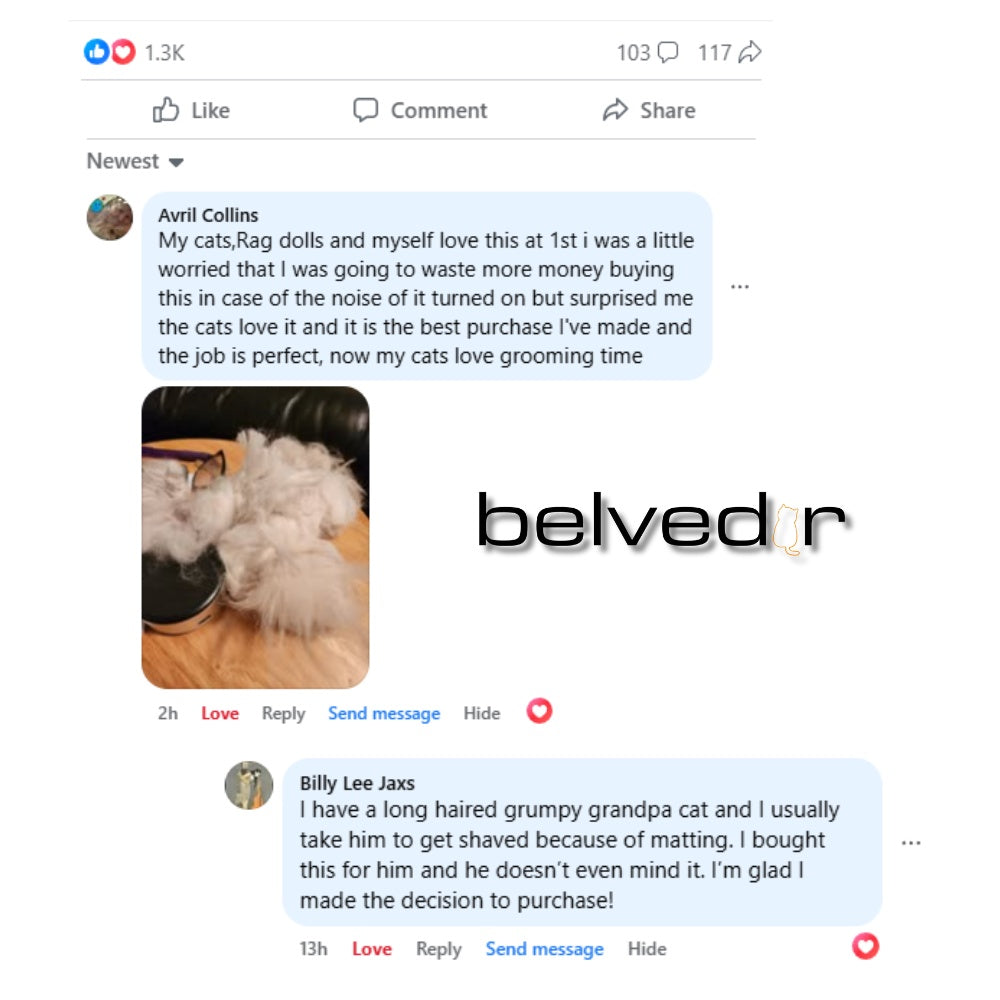
Task: Click the red heart reaction icon near 1.3K
Action: coord(123,52)
